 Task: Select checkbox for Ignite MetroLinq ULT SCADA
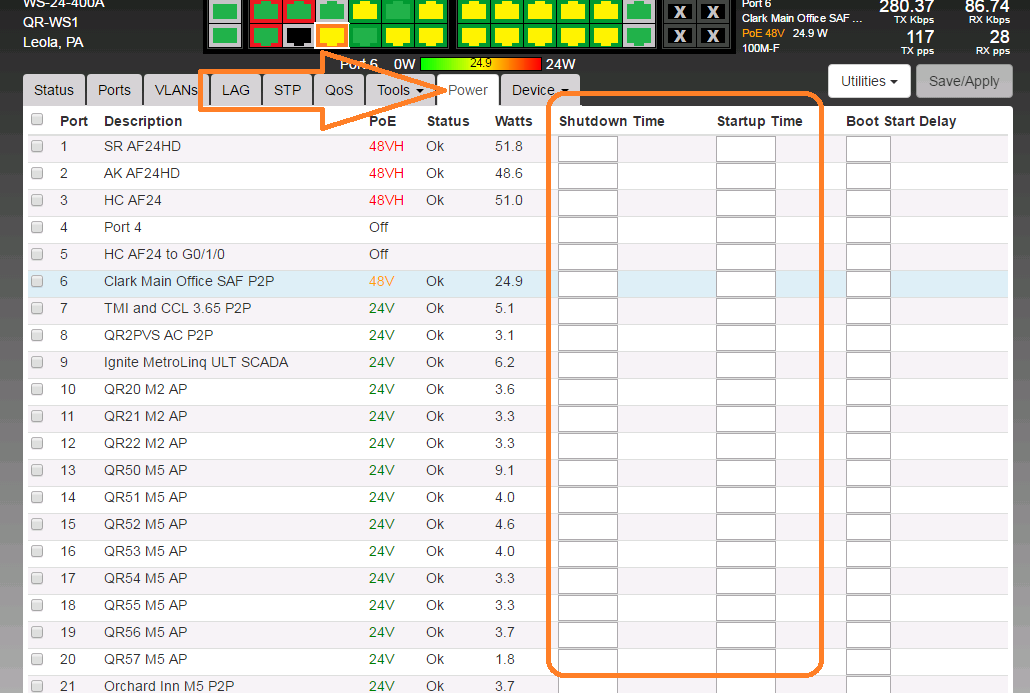coord(37,362)
